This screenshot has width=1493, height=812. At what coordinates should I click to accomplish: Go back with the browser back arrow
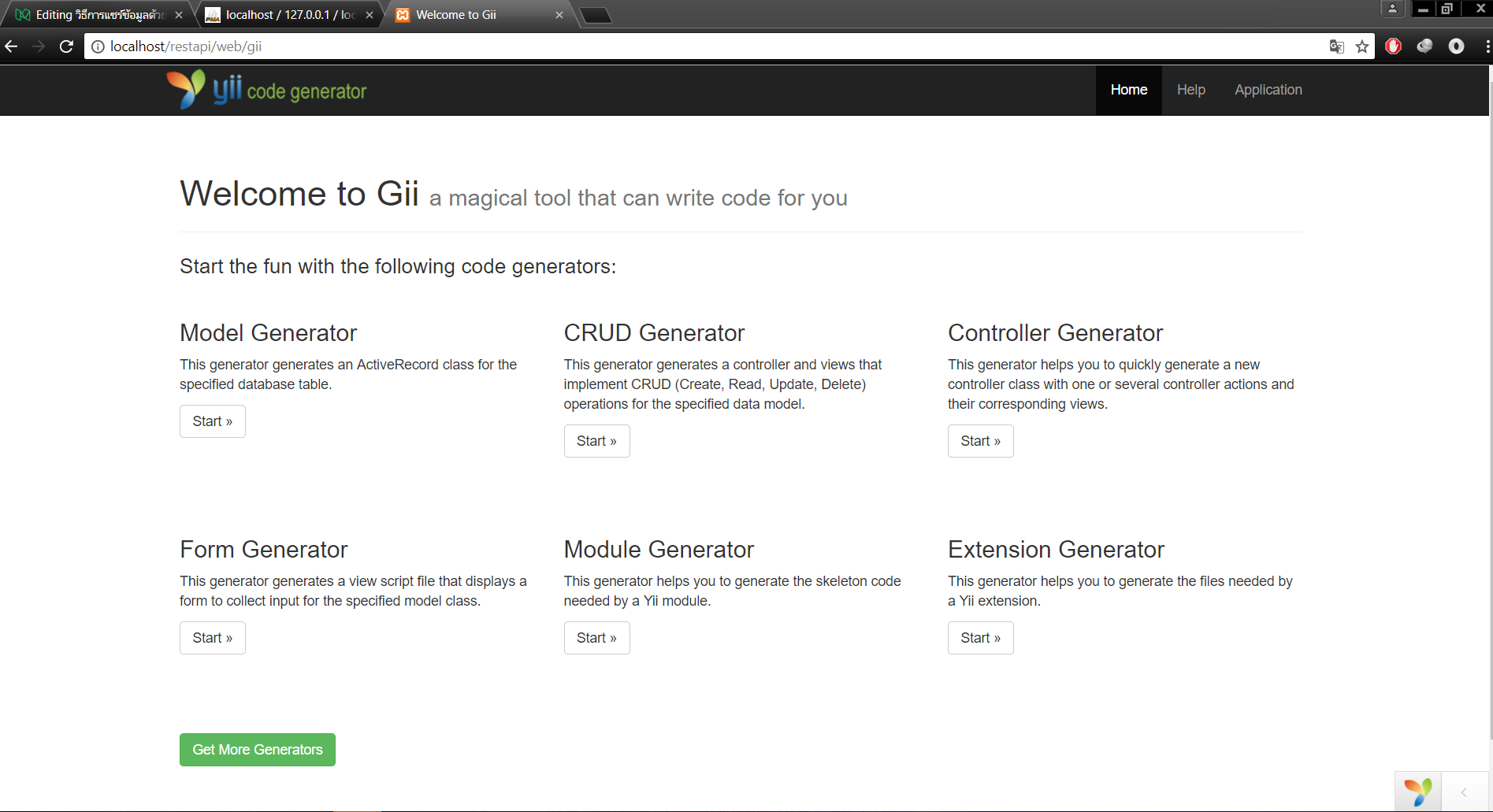pos(11,46)
